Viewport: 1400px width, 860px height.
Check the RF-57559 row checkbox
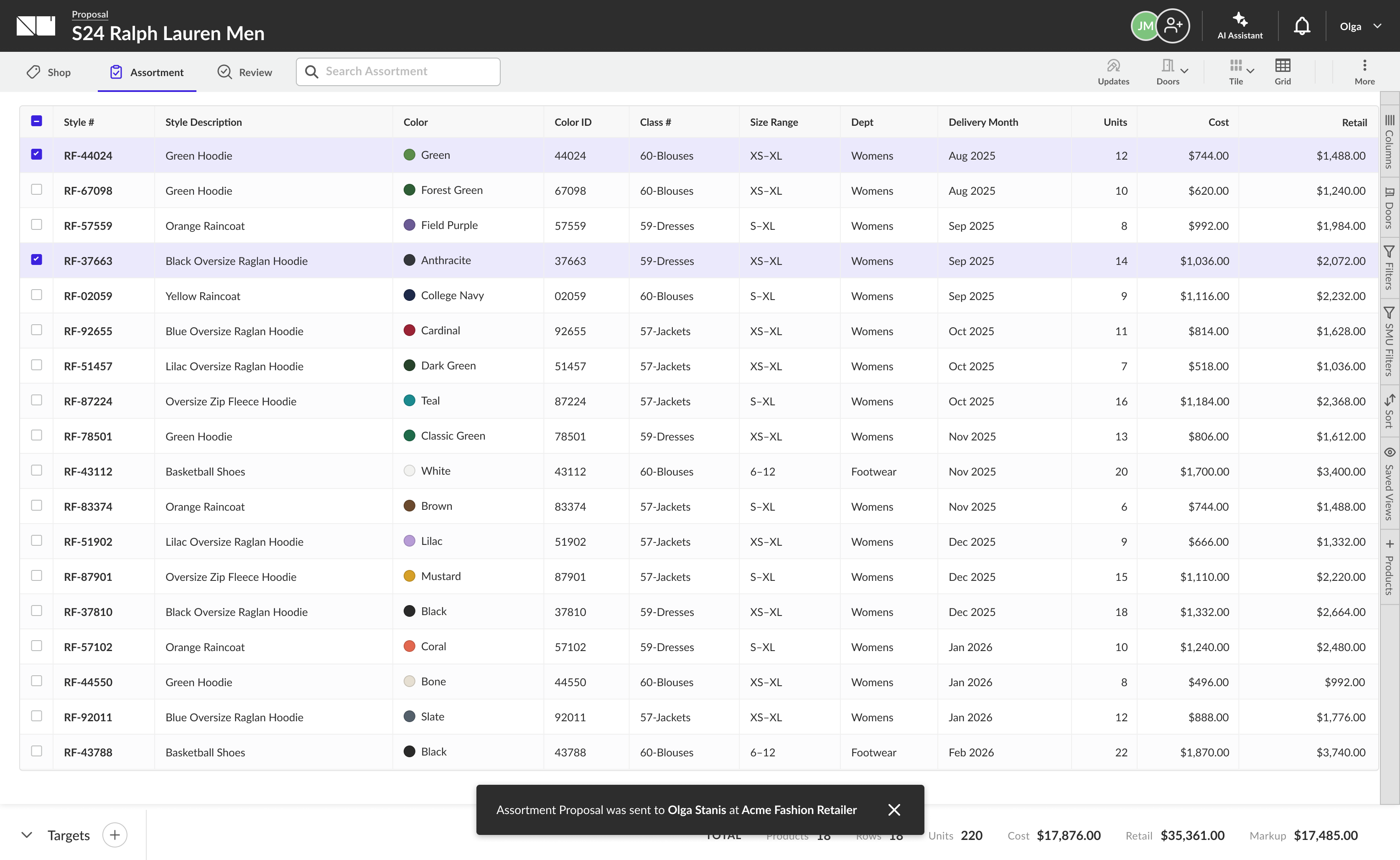36,225
